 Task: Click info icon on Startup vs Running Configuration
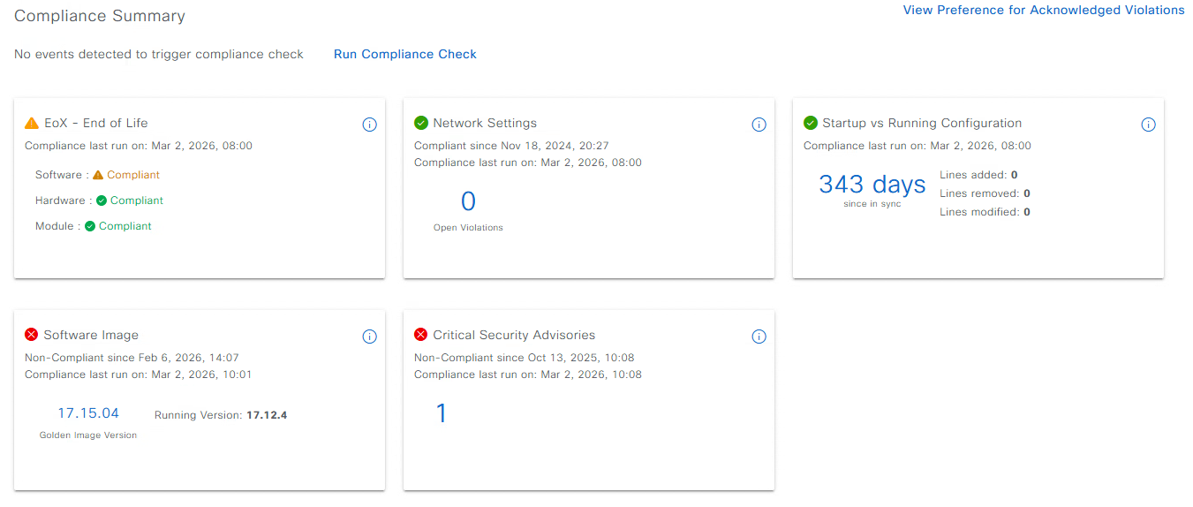(x=1148, y=125)
